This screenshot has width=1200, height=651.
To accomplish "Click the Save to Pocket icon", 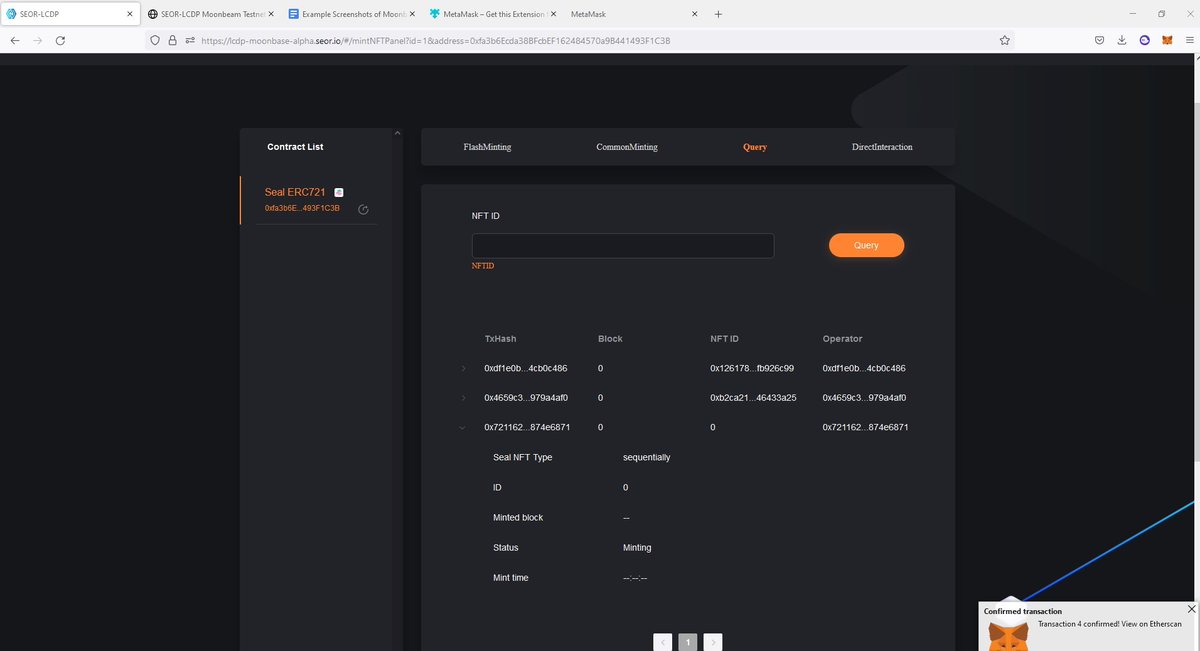I will (x=1099, y=40).
